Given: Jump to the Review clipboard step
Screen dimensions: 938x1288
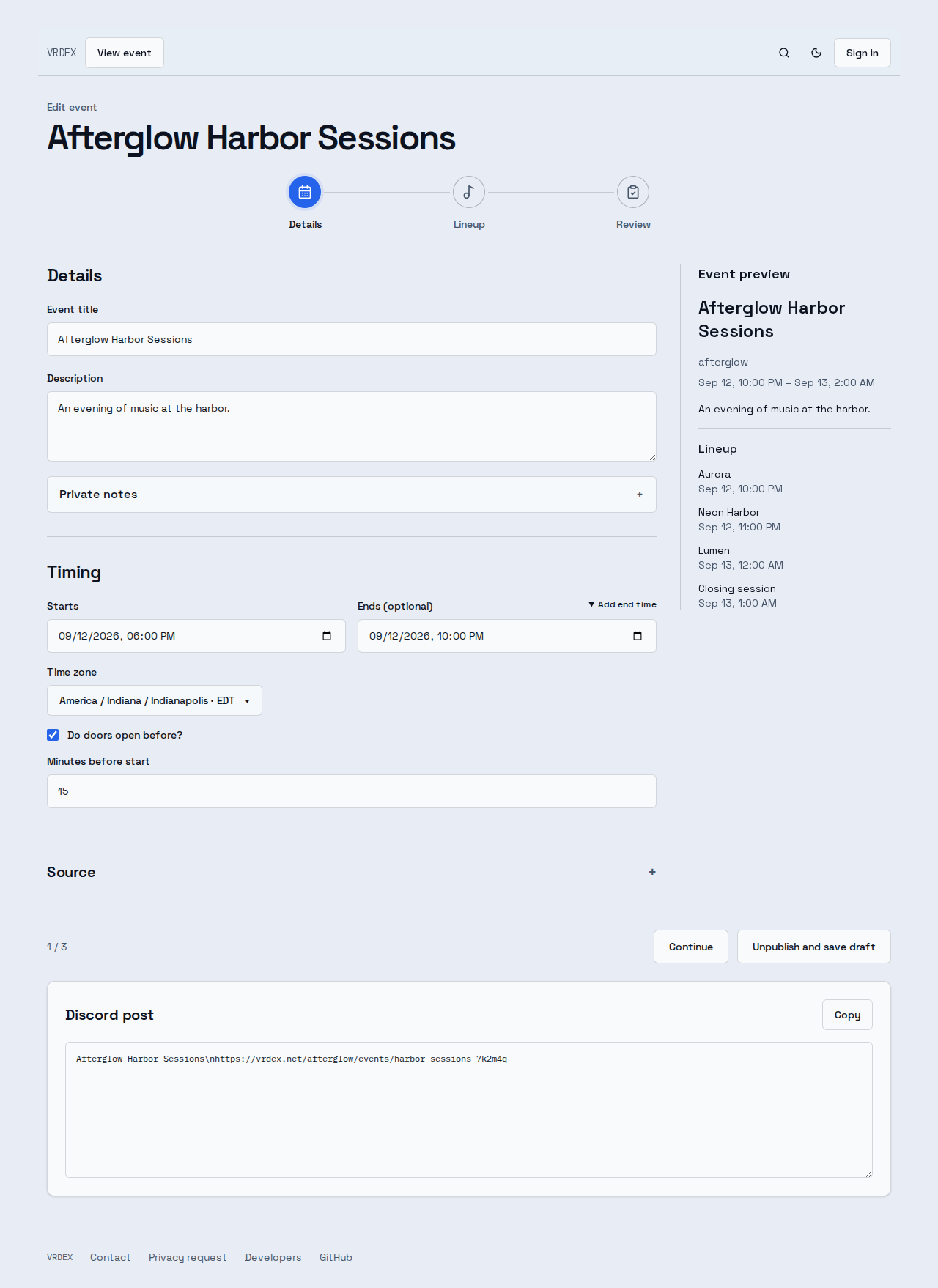Looking at the screenshot, I should (633, 192).
